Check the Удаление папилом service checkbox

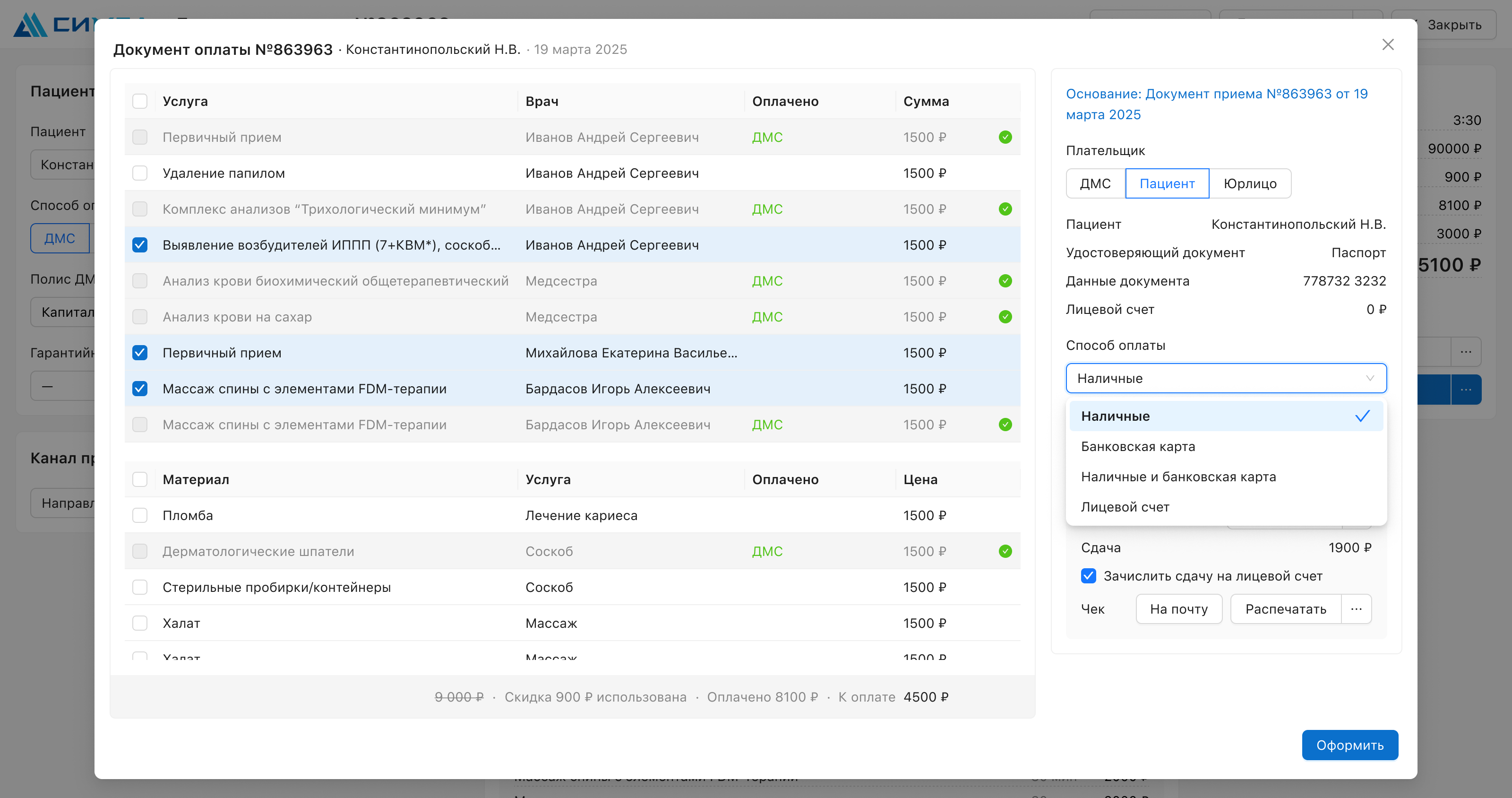(140, 173)
